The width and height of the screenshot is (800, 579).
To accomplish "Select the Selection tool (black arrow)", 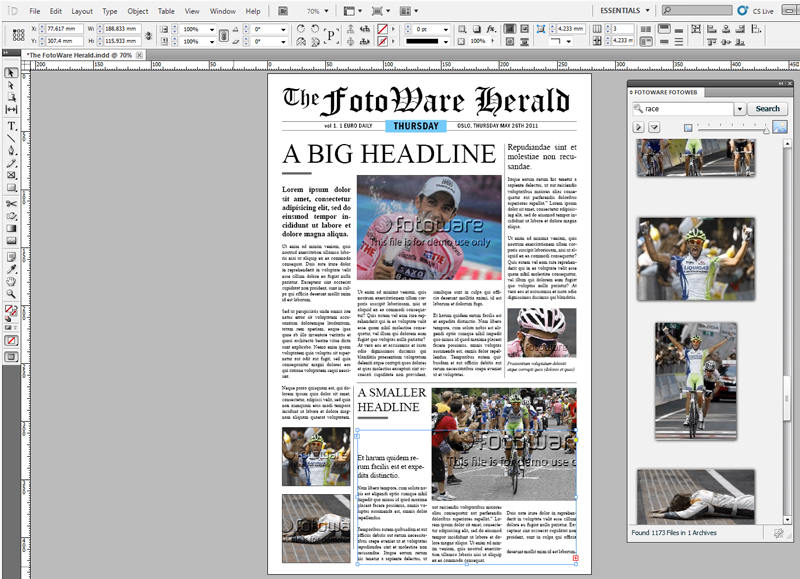I will tap(11, 73).
